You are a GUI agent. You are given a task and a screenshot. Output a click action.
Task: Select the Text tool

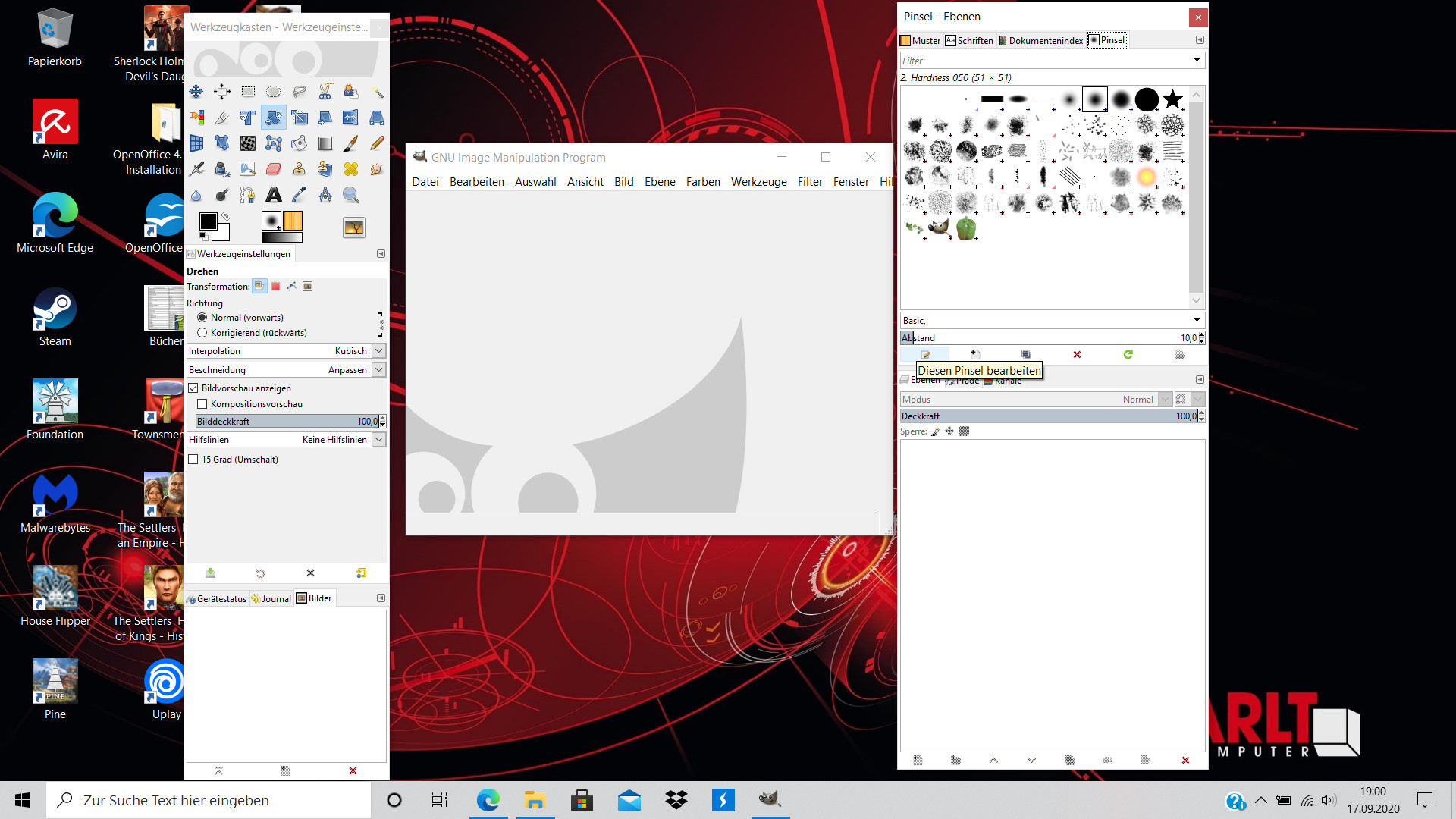point(274,195)
